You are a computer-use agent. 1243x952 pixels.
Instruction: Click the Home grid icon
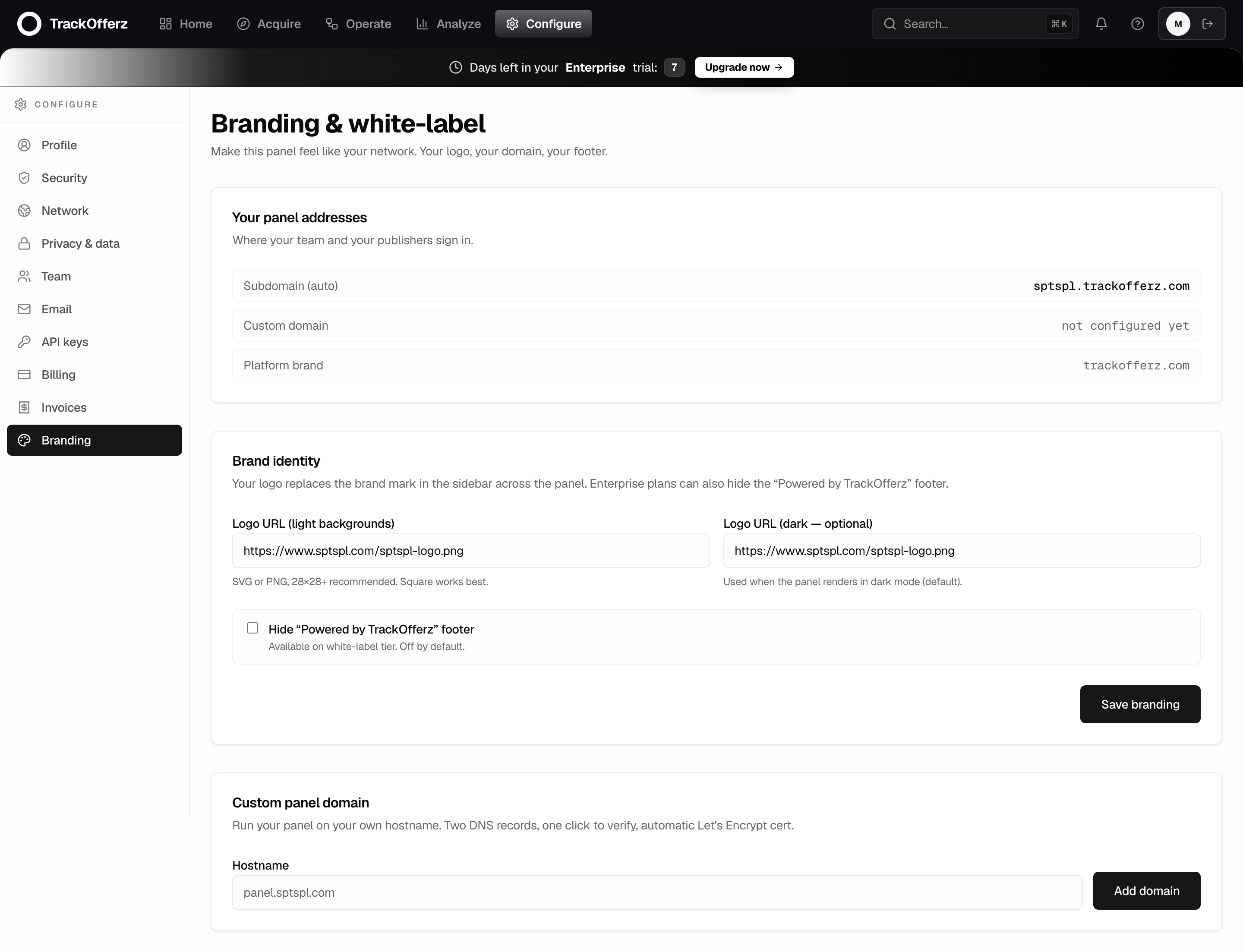165,24
